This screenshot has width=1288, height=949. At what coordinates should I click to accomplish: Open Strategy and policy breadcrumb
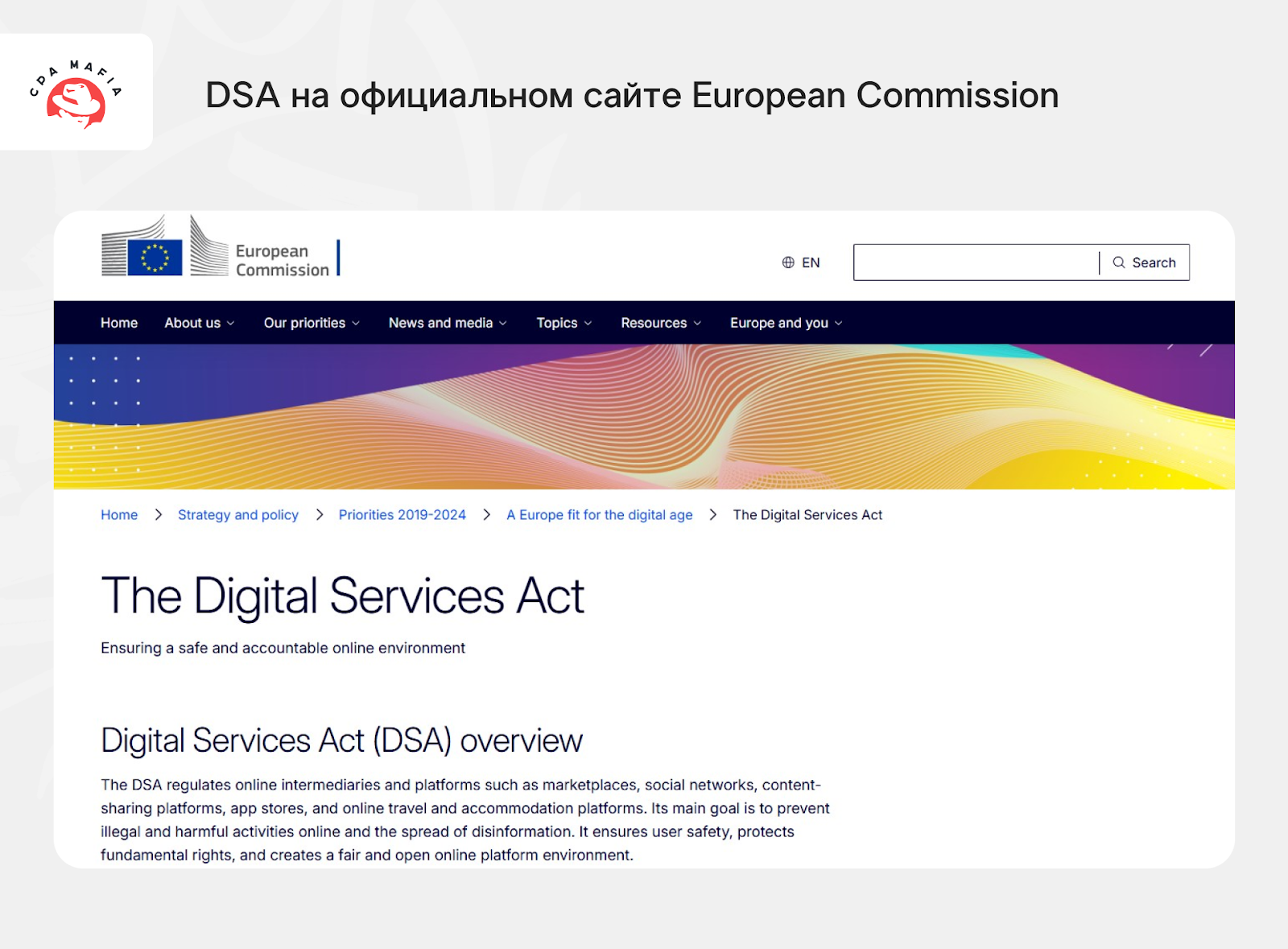tap(238, 515)
